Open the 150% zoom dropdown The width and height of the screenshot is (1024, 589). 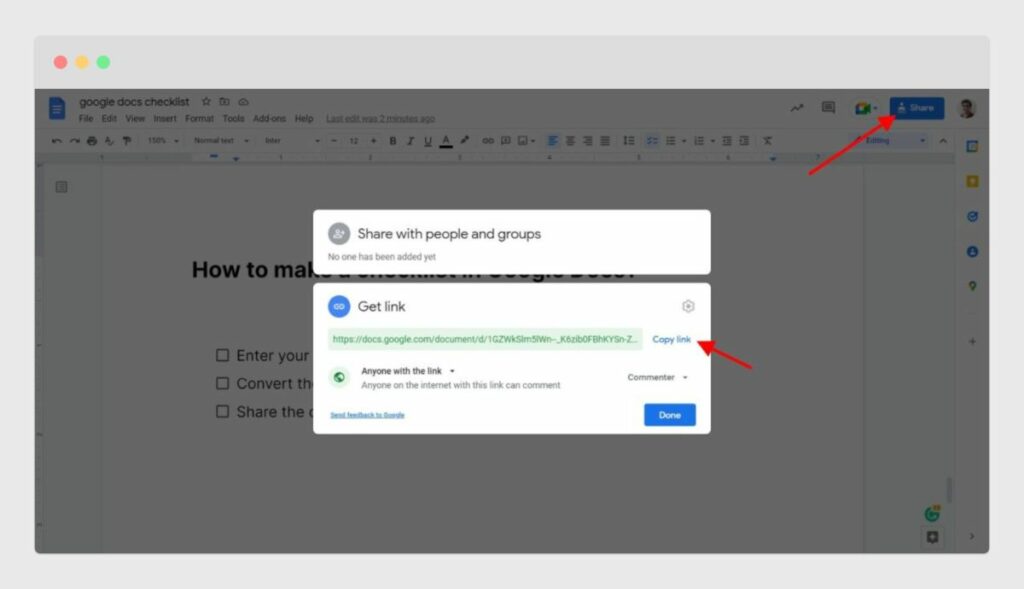click(163, 140)
